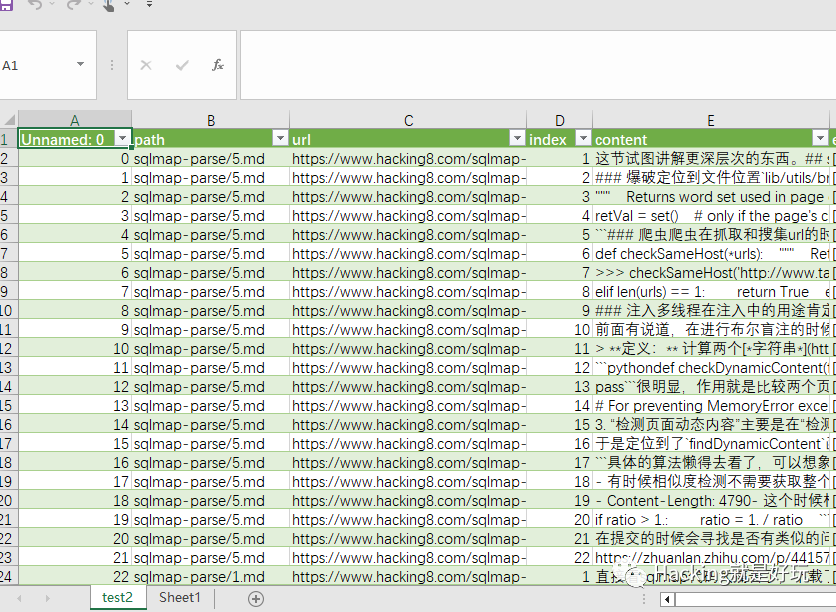Click the Undo arrow icon

[36, 5]
